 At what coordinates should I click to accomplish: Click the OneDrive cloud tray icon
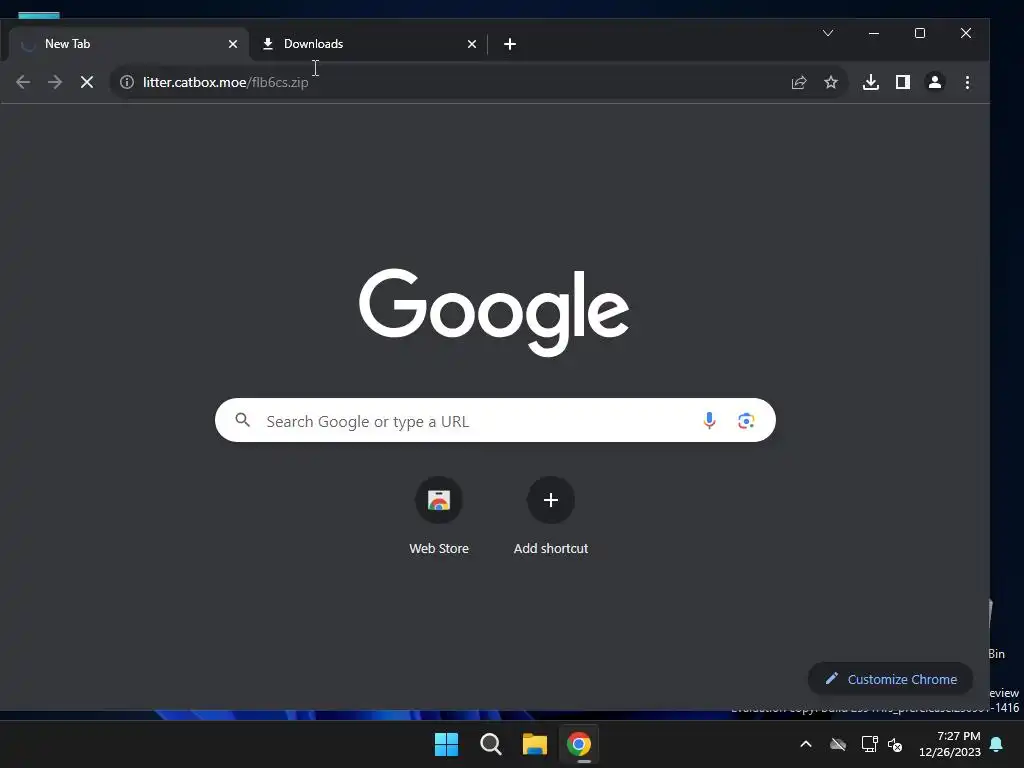838,744
